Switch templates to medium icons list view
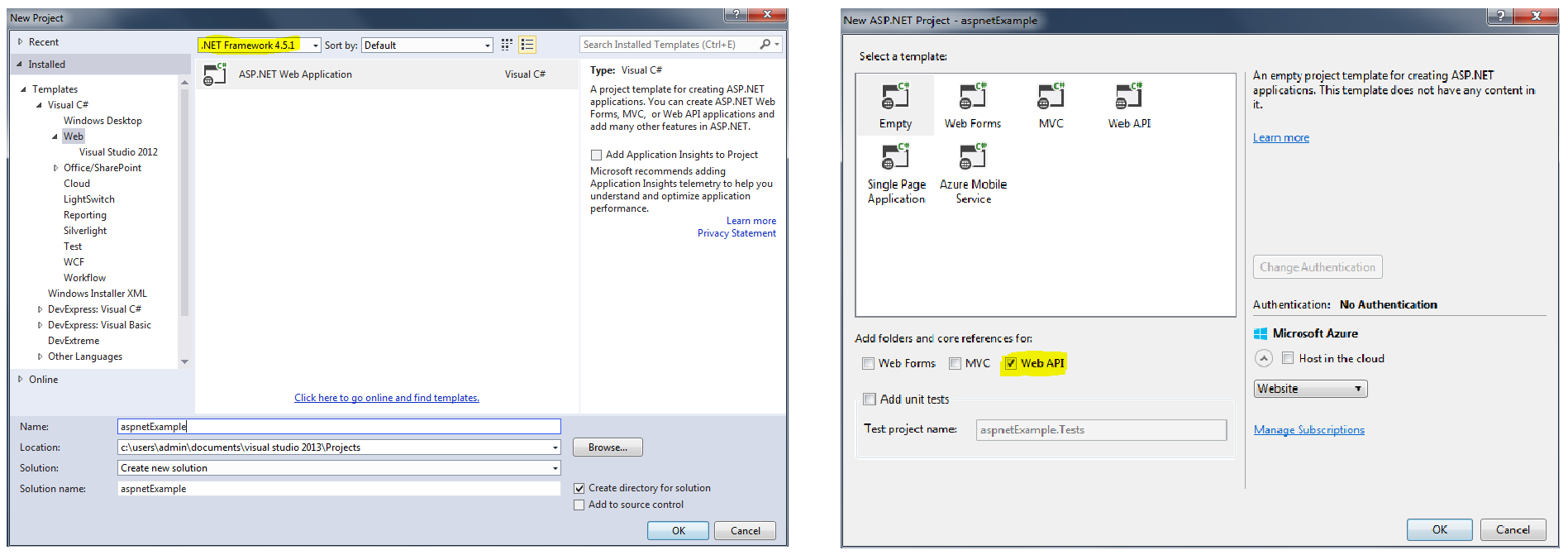Screen dimensions: 1568x555 coord(527,45)
